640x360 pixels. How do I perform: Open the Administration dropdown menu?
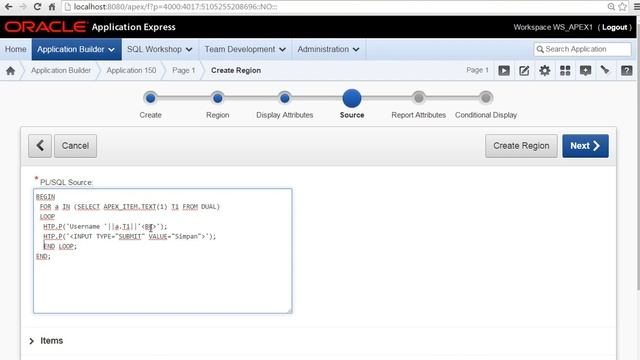pyautogui.click(x=328, y=49)
